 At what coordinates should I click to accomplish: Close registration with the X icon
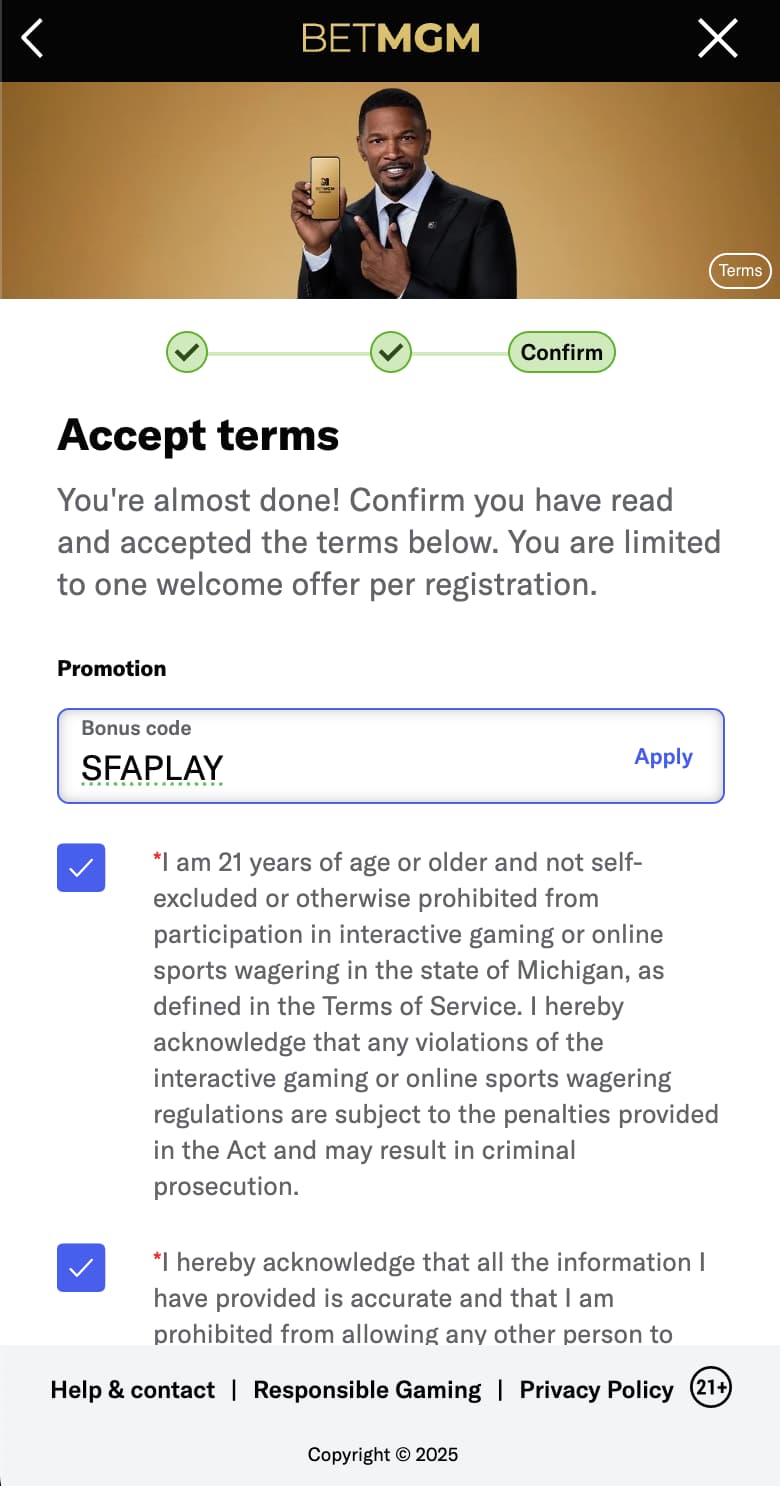pyautogui.click(x=717, y=39)
